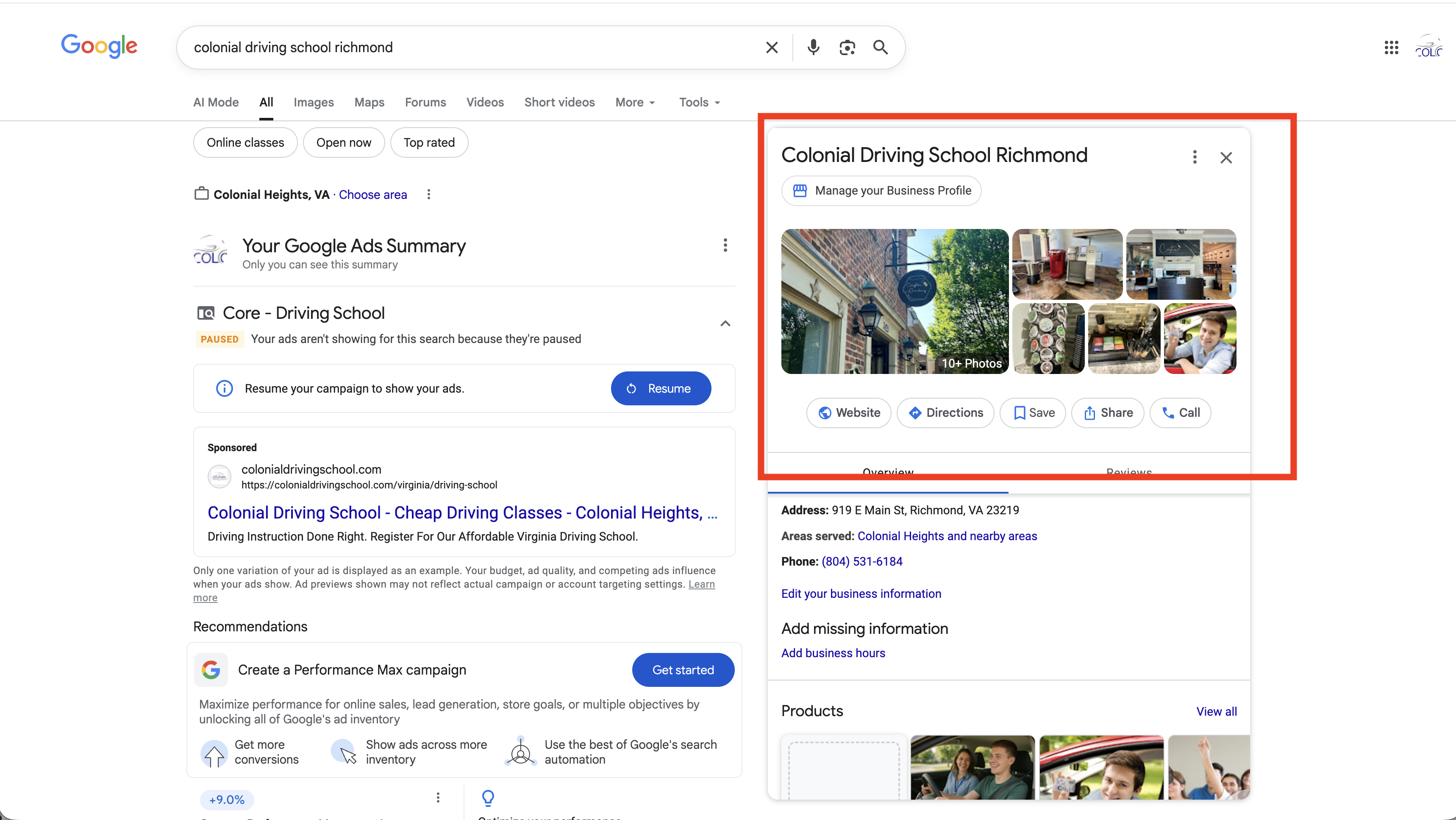Open options next to Choose area

pyautogui.click(x=428, y=195)
